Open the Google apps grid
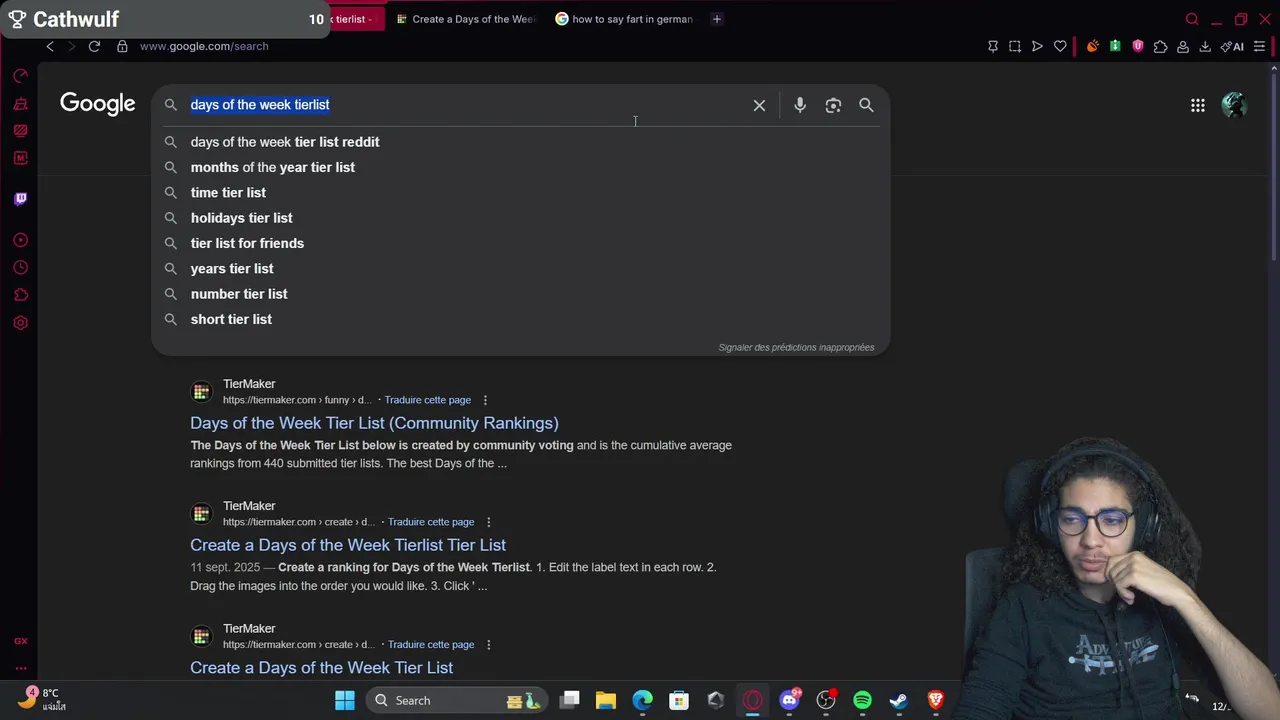 point(1197,105)
